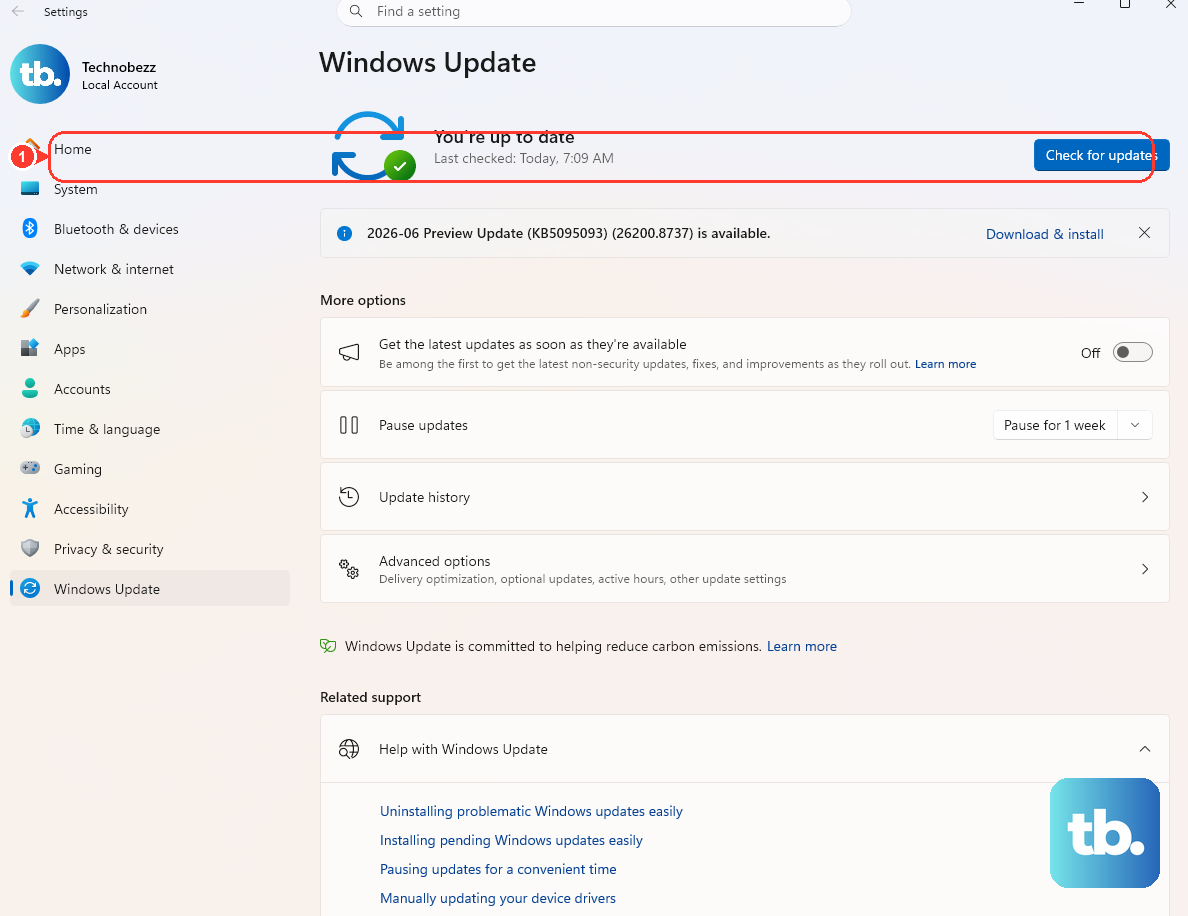Click the blue info icon on preview update banner
1188x916 pixels.
pyautogui.click(x=344, y=233)
